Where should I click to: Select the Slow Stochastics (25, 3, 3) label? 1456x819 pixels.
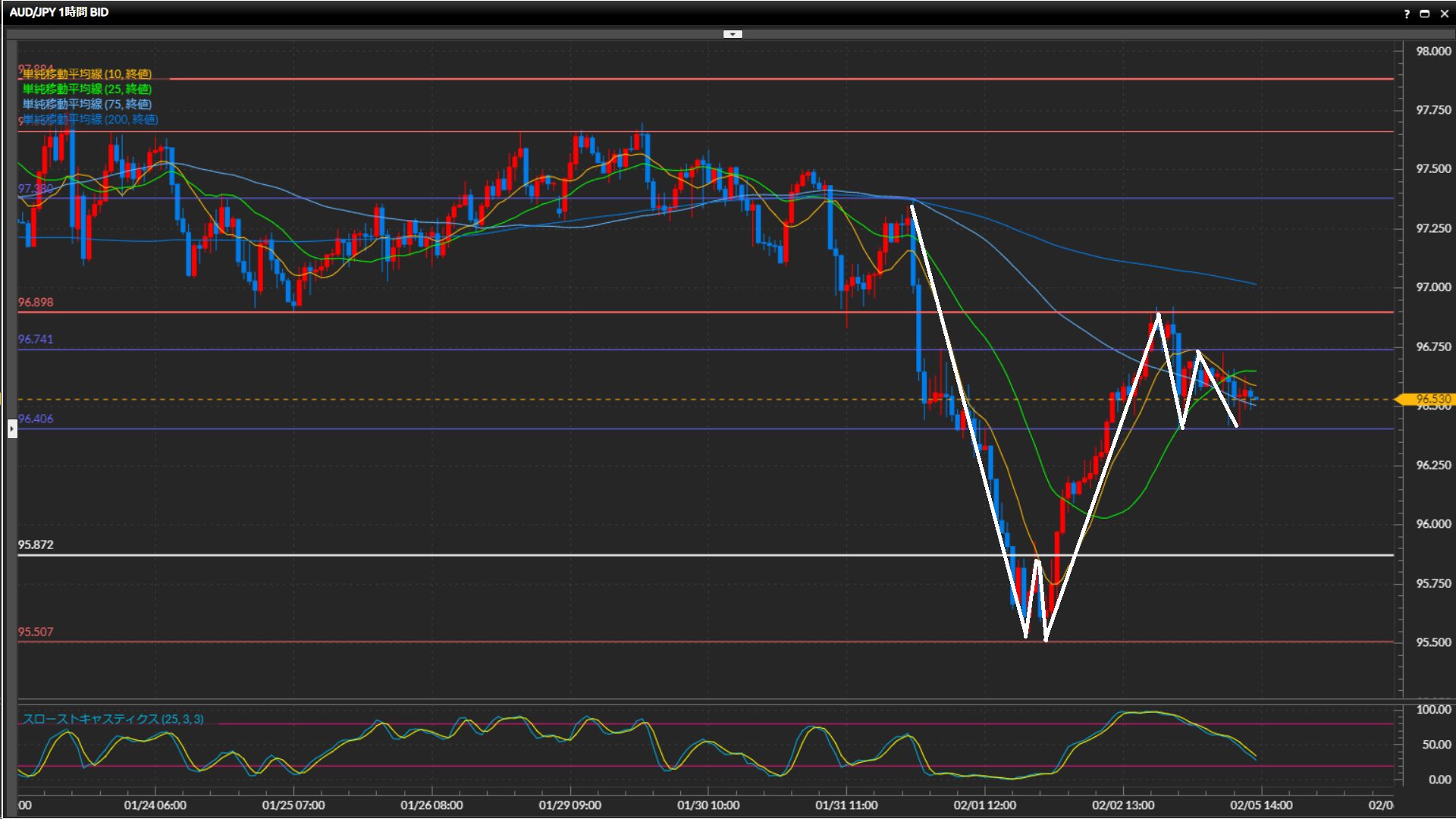(113, 719)
